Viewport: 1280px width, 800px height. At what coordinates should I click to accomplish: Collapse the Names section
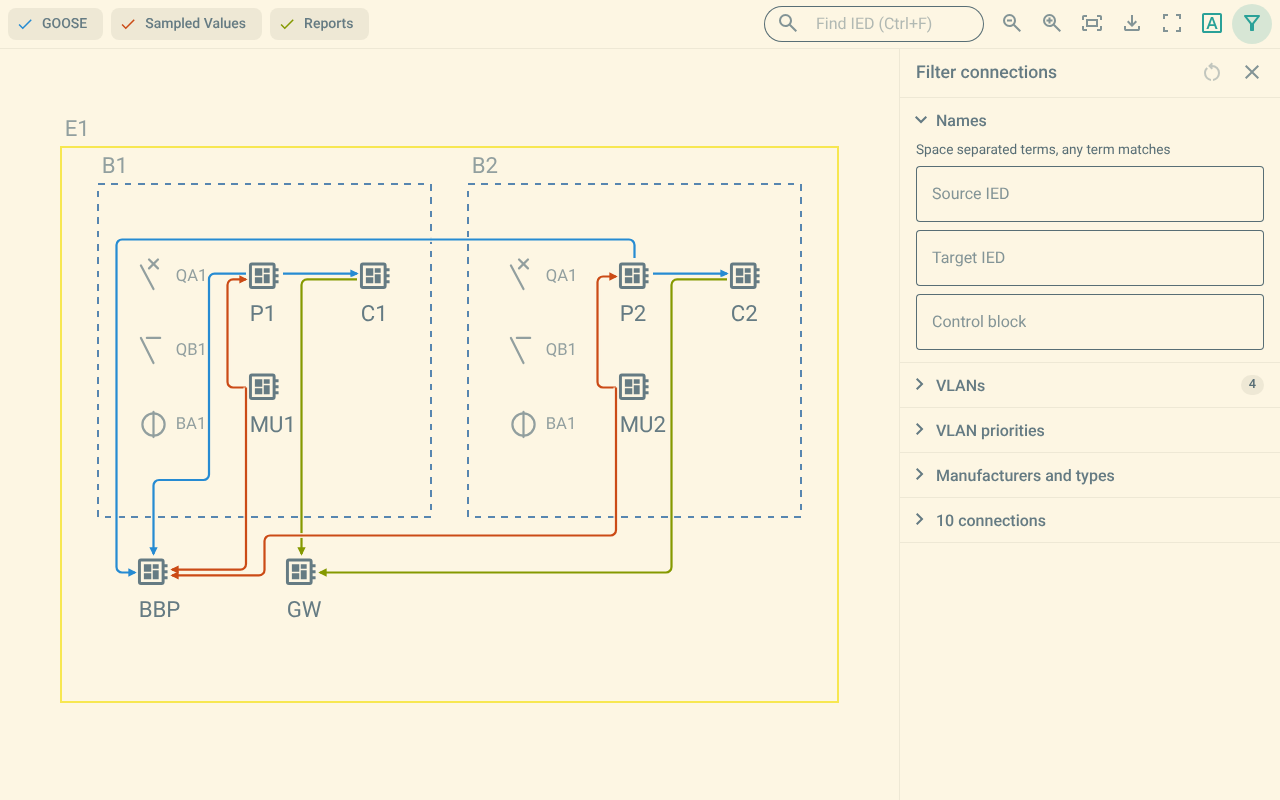click(x=1090, y=120)
